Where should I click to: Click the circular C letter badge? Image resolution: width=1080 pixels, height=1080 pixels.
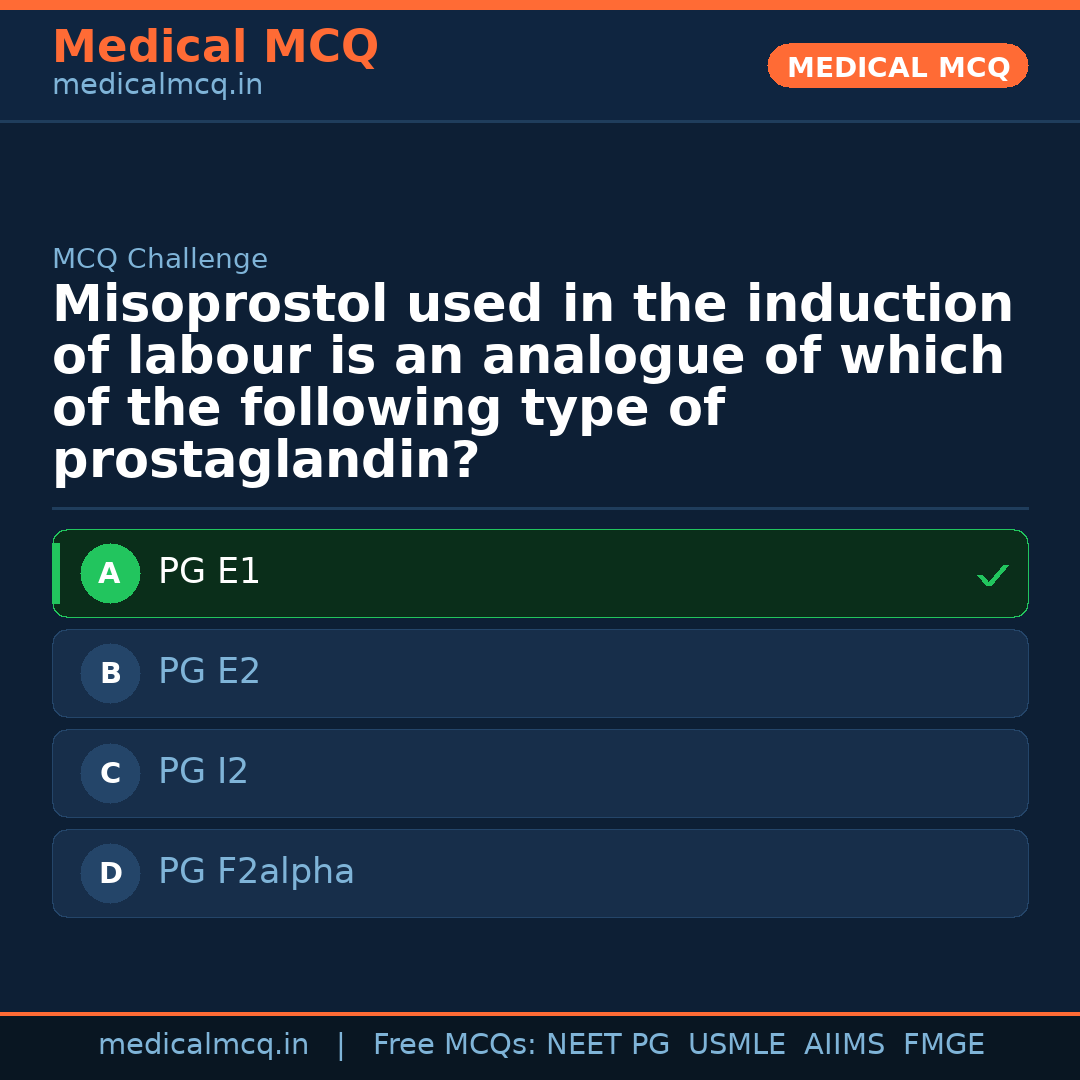tap(110, 773)
